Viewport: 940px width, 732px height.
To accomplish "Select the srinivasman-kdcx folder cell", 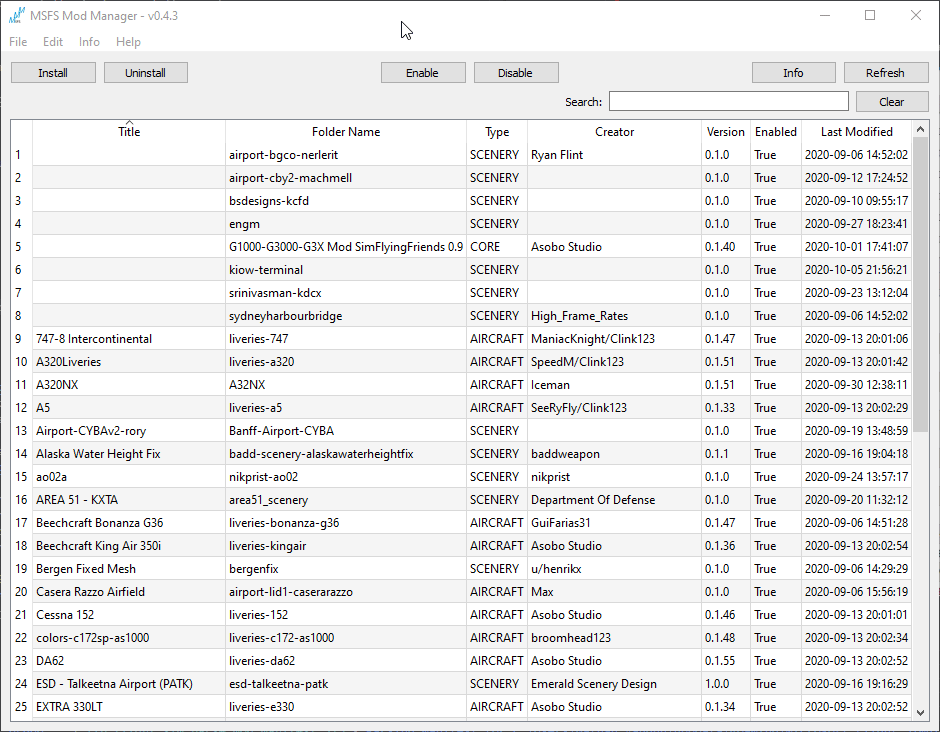I will point(346,293).
